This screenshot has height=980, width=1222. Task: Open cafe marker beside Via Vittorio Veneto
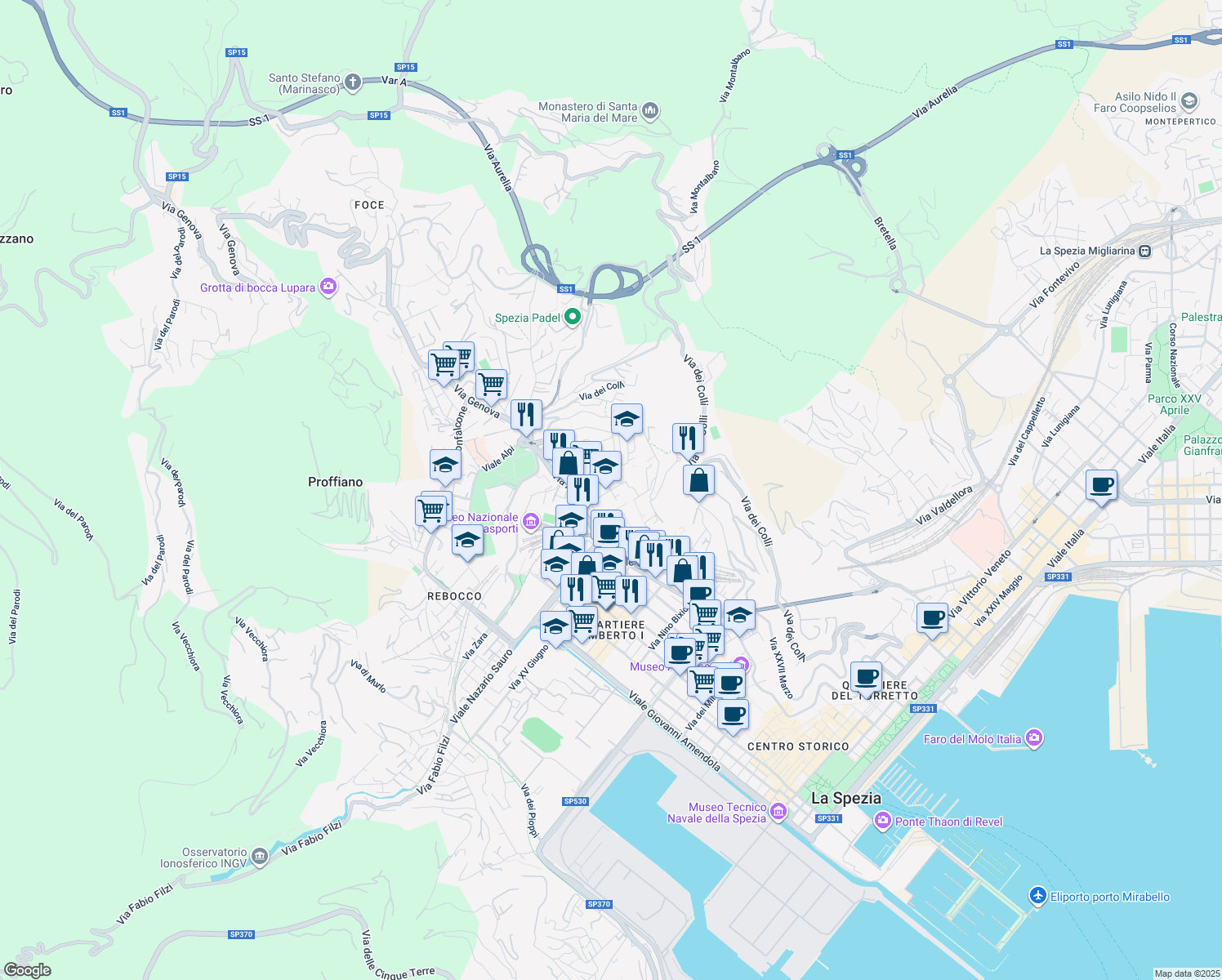[932, 618]
